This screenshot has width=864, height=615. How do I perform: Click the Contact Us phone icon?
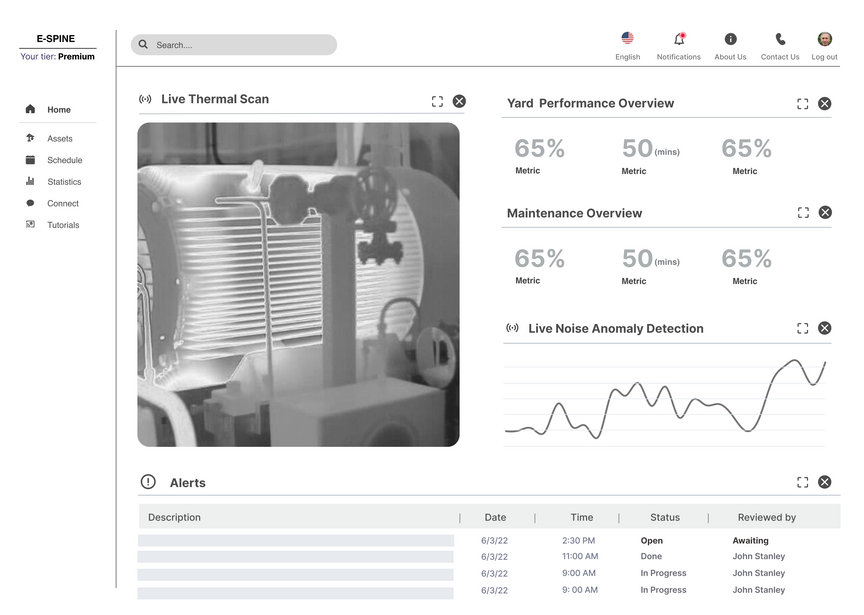coord(780,39)
